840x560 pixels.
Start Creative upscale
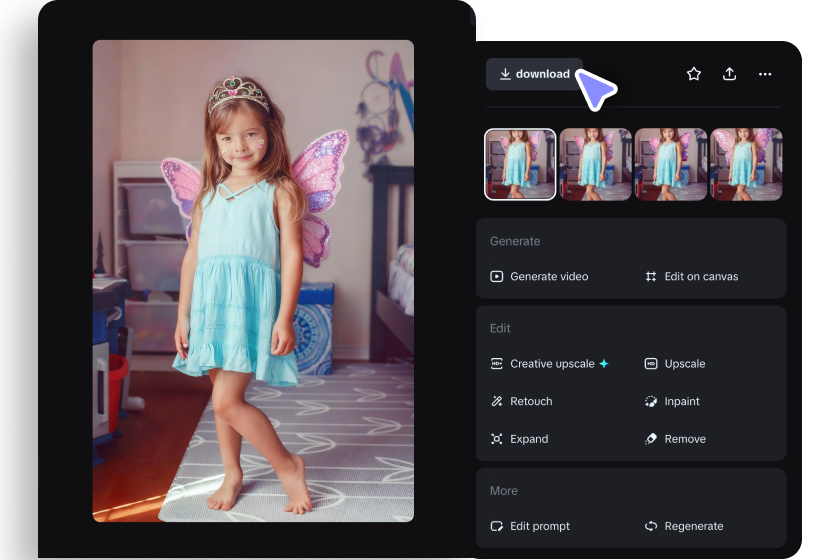(x=550, y=364)
